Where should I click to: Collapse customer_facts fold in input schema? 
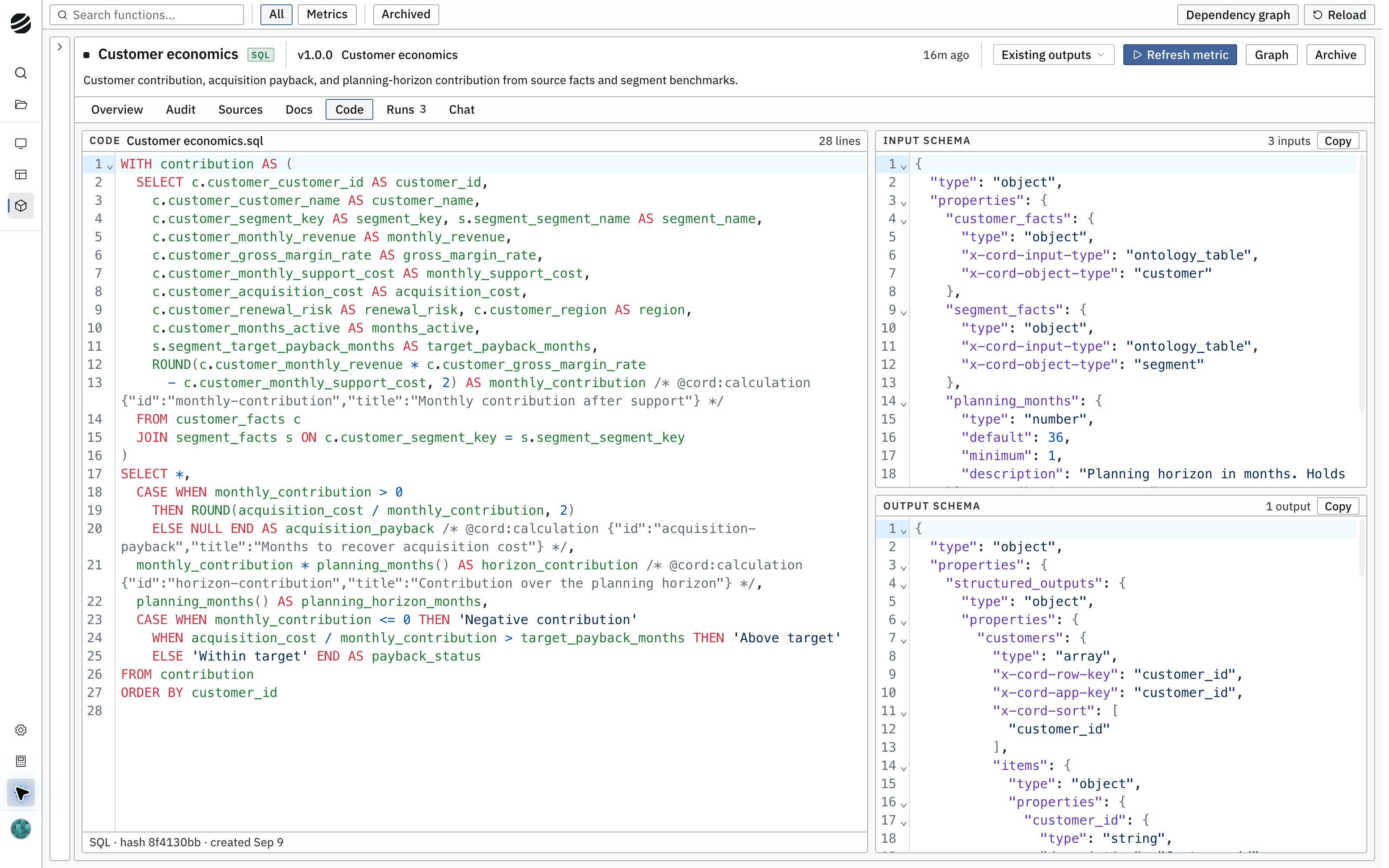click(x=903, y=221)
